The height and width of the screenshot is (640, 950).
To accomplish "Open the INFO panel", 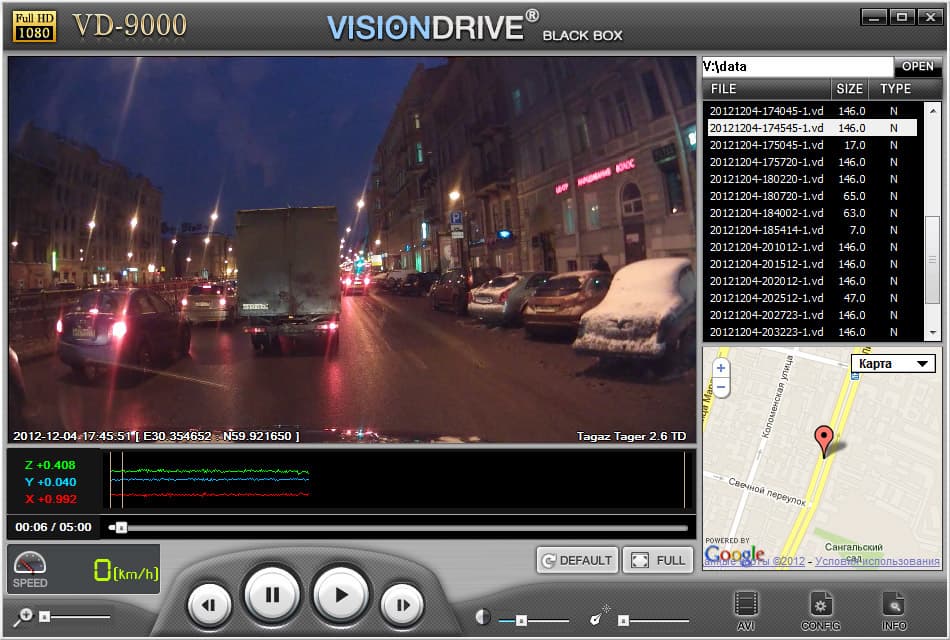I will pyautogui.click(x=894, y=611).
